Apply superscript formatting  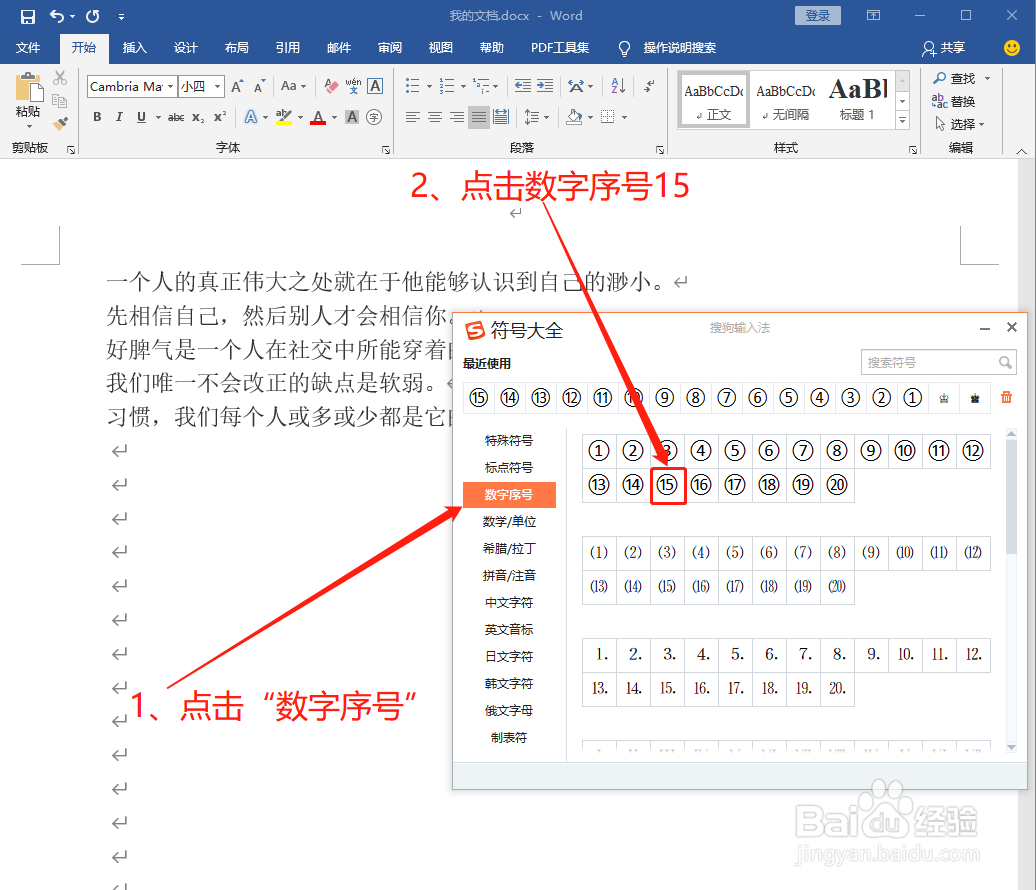click(220, 116)
